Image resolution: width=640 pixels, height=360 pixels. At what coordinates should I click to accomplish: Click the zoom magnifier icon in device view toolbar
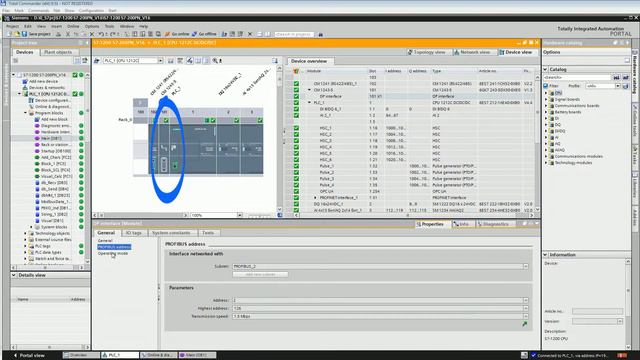tap(215, 61)
